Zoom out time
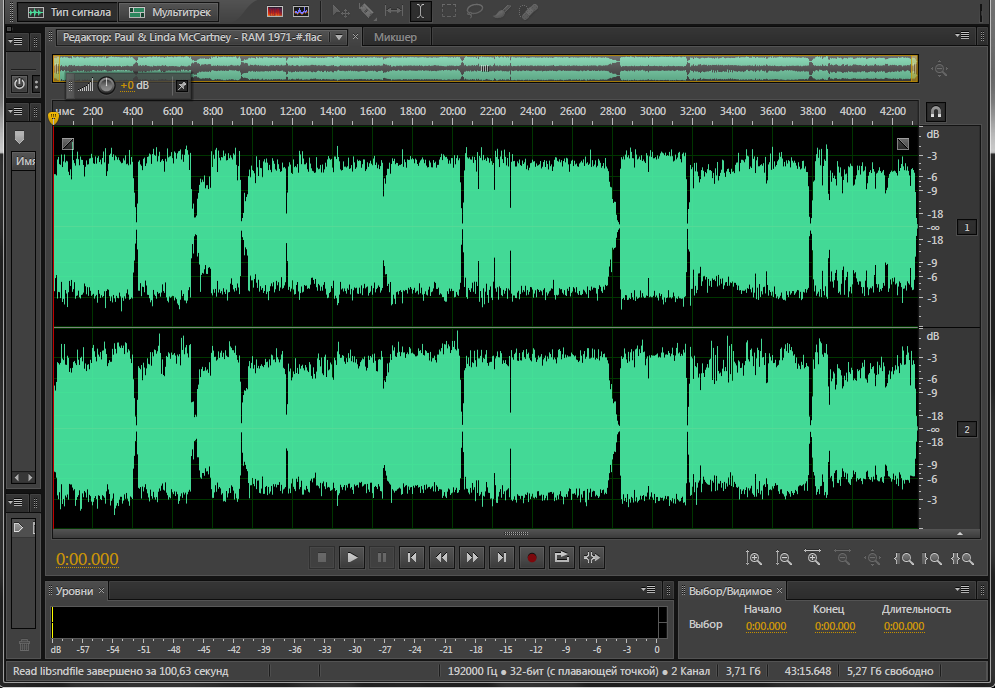Screen dimensions: 995x688 [843, 559]
